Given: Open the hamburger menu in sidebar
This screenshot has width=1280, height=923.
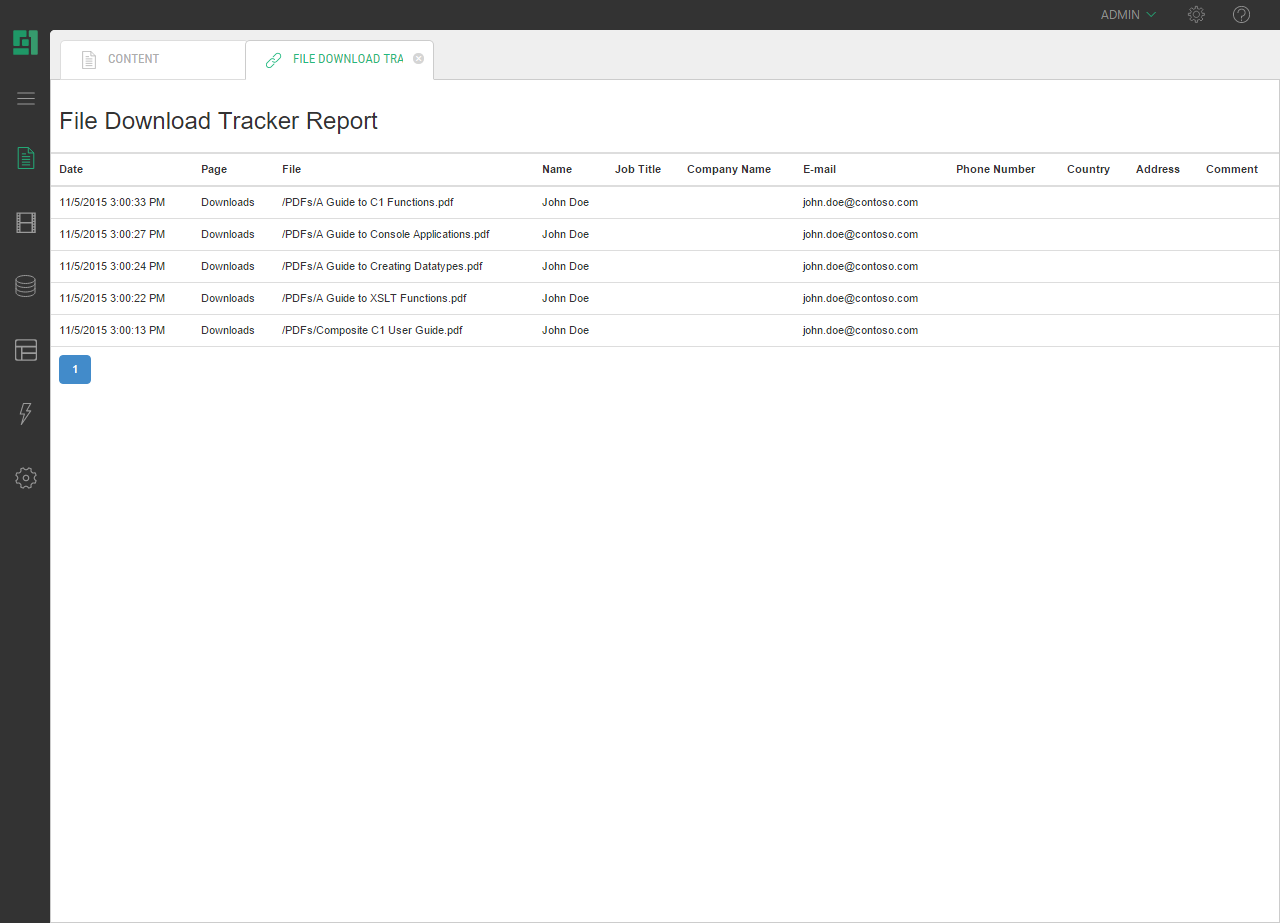Looking at the screenshot, I should (x=25, y=98).
